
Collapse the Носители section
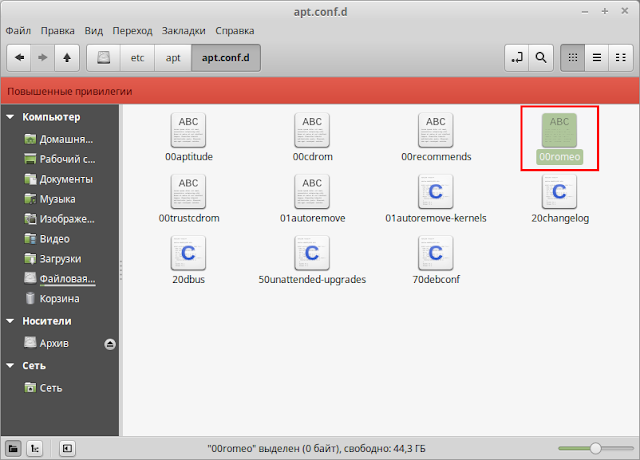tap(10, 321)
